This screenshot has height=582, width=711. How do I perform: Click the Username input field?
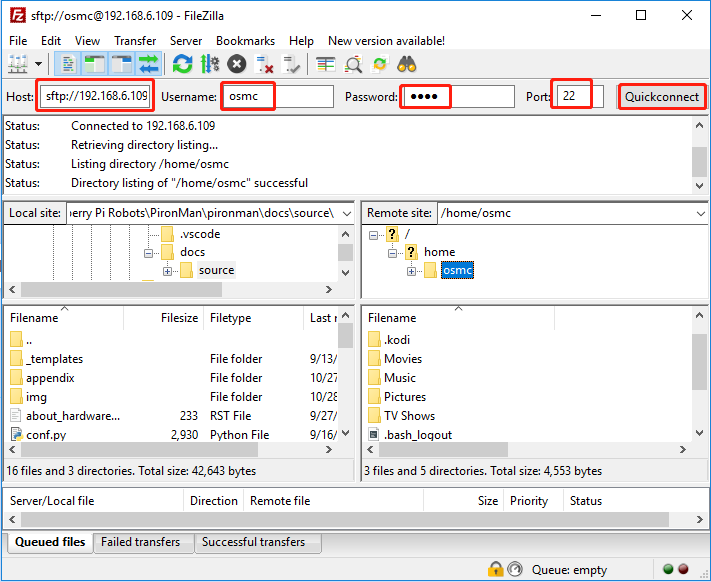pyautogui.click(x=278, y=96)
